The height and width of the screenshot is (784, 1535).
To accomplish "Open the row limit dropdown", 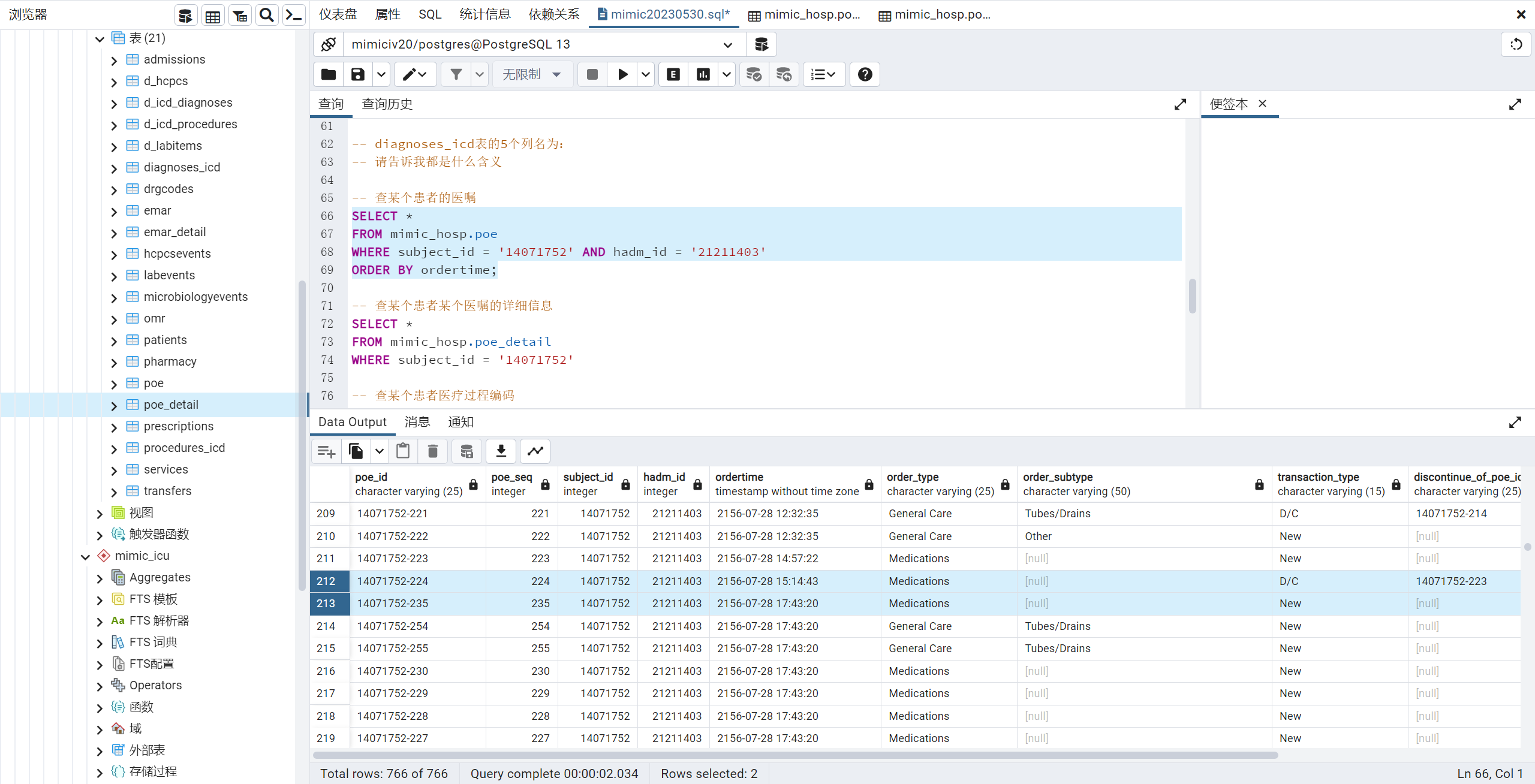I will tap(532, 74).
